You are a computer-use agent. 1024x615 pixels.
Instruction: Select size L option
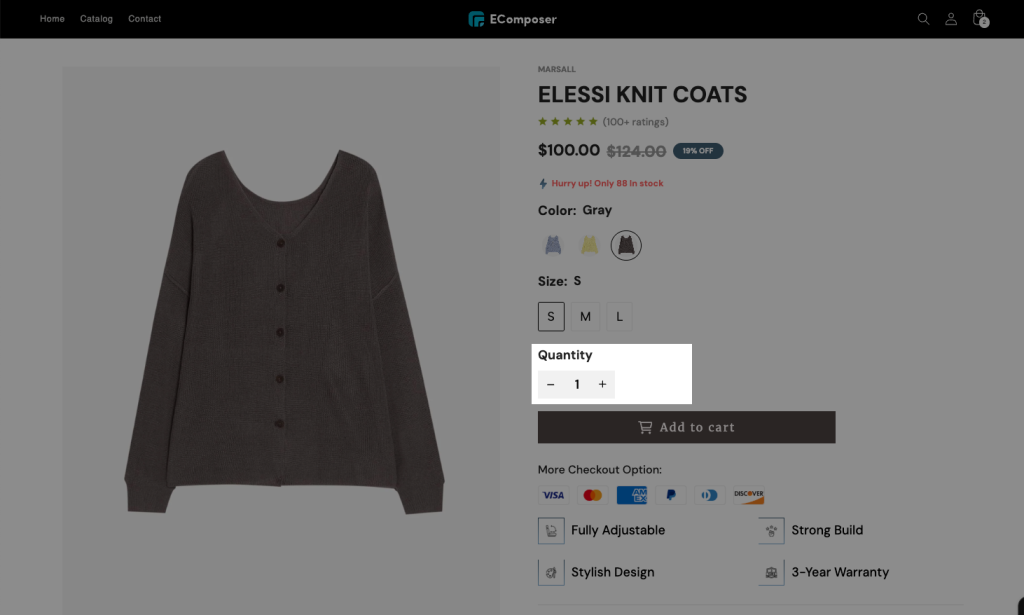pos(619,317)
